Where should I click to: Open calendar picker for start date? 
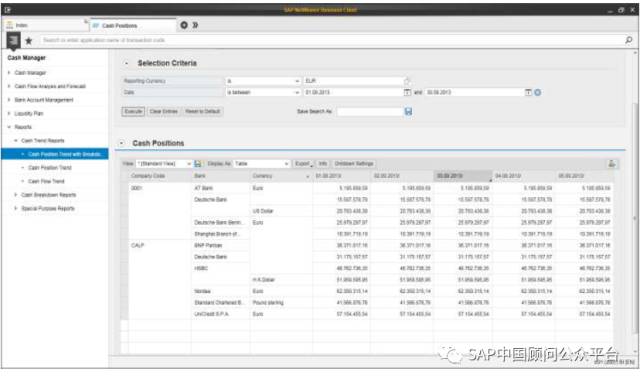(407, 93)
